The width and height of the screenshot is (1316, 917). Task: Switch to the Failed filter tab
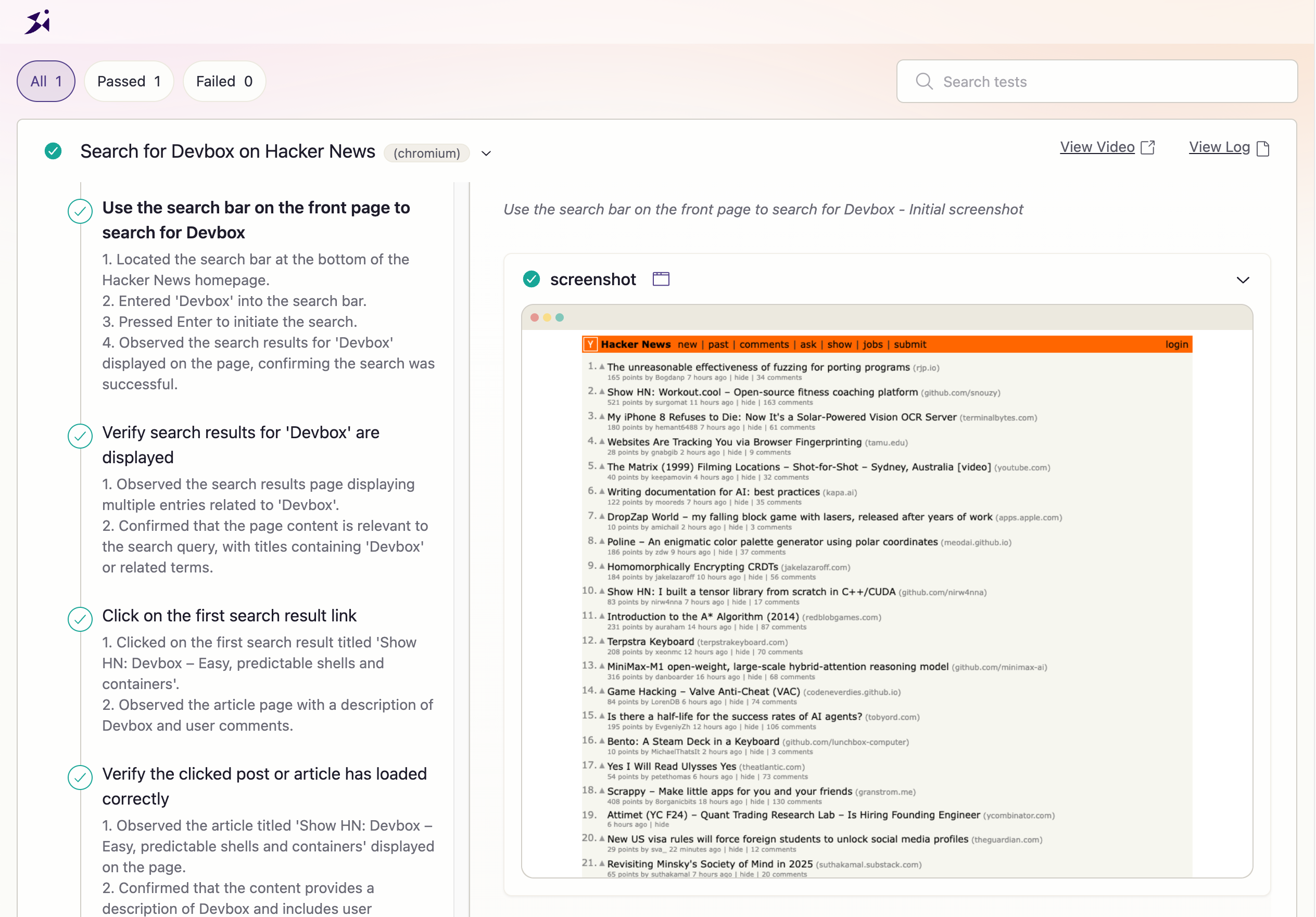click(224, 81)
